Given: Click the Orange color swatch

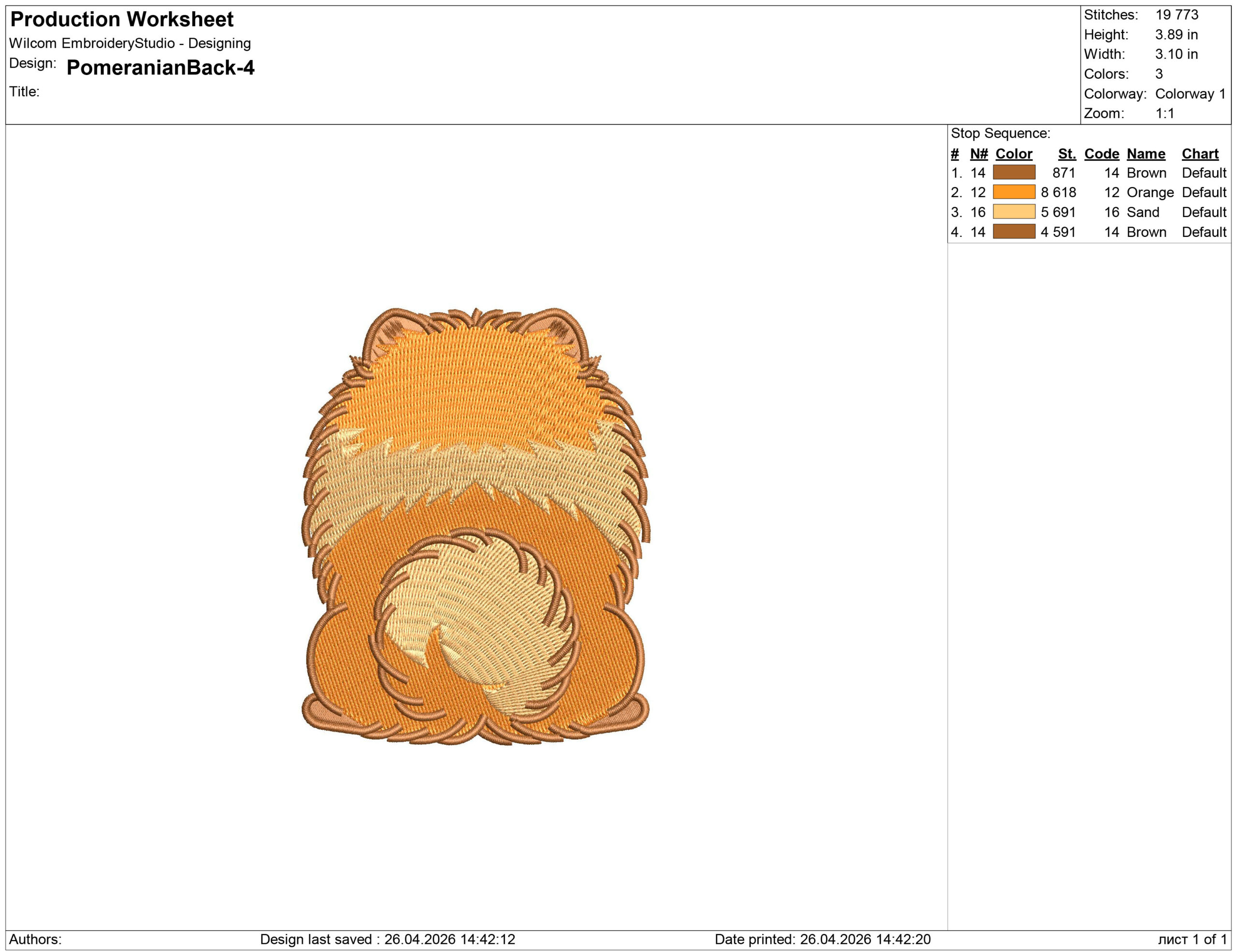Looking at the screenshot, I should coord(1014,192).
